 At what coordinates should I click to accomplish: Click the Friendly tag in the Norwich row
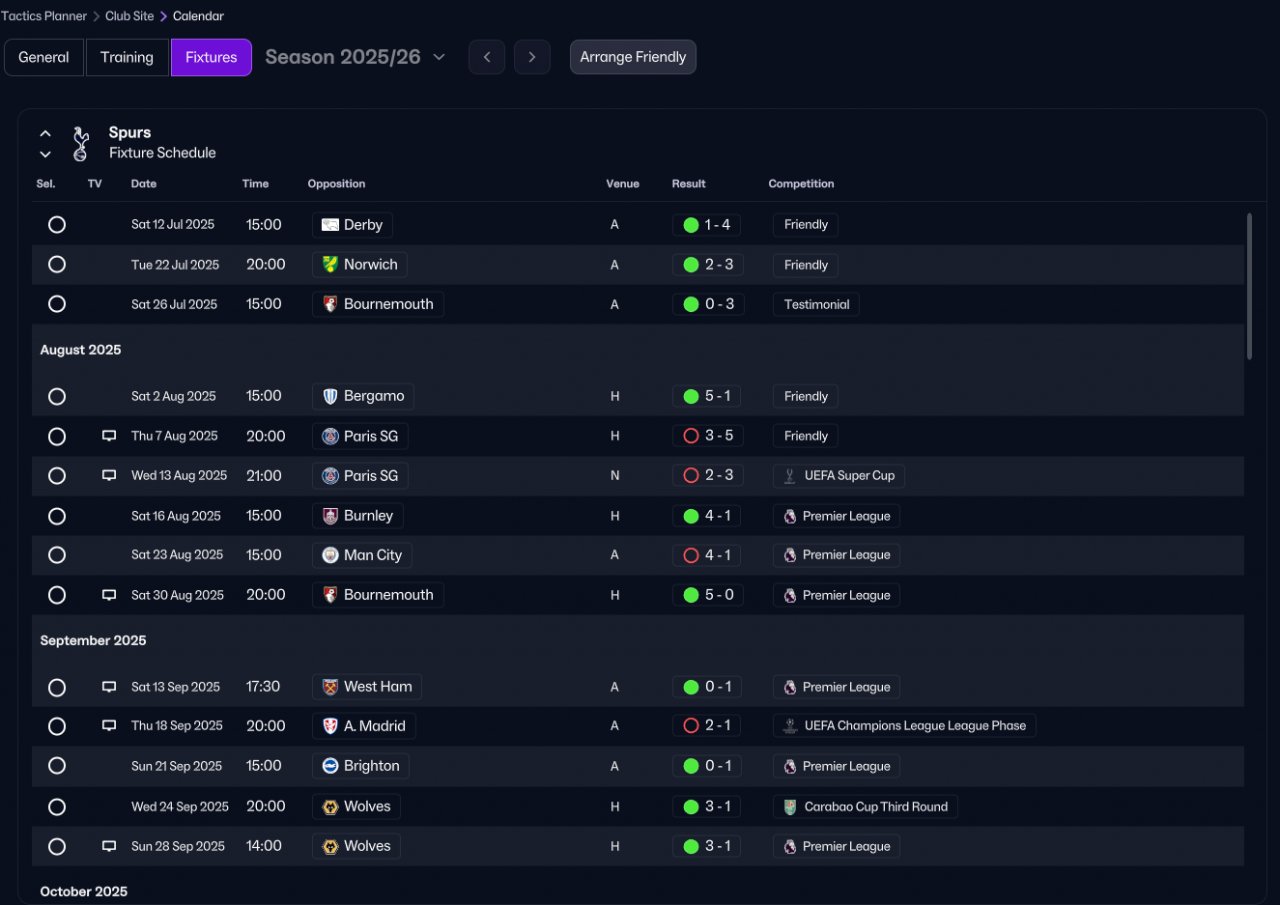[x=806, y=265]
